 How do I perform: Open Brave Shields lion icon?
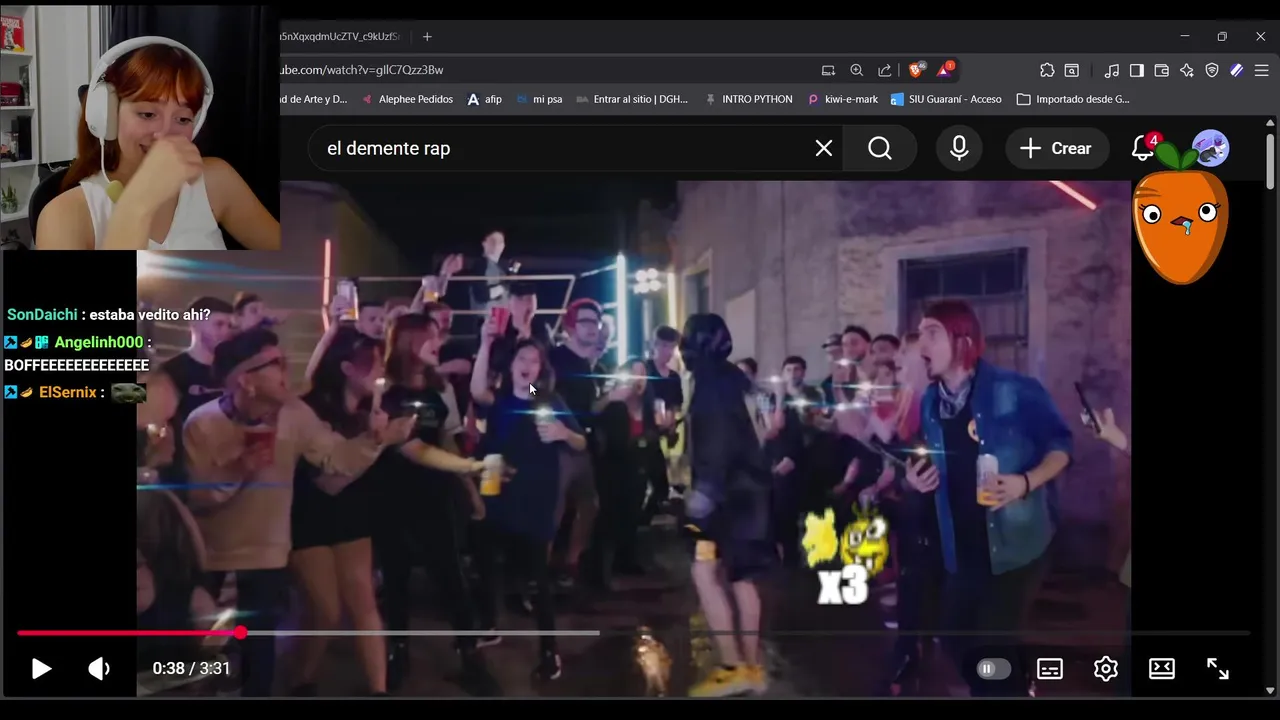[x=916, y=69]
